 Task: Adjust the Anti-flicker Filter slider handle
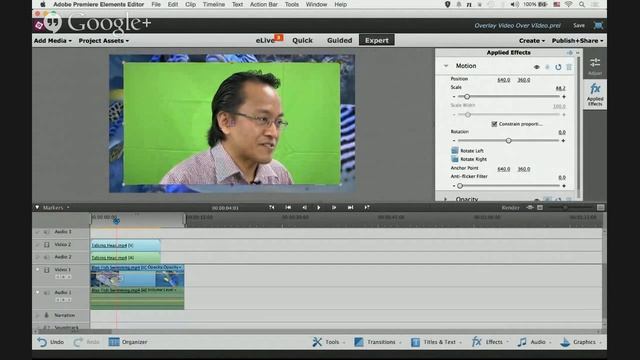460,186
